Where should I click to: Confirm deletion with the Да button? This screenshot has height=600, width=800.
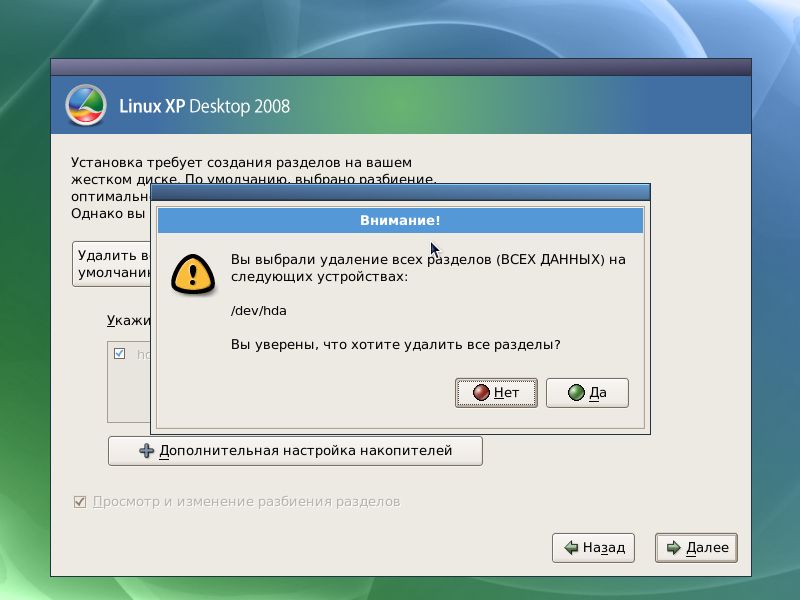click(587, 392)
